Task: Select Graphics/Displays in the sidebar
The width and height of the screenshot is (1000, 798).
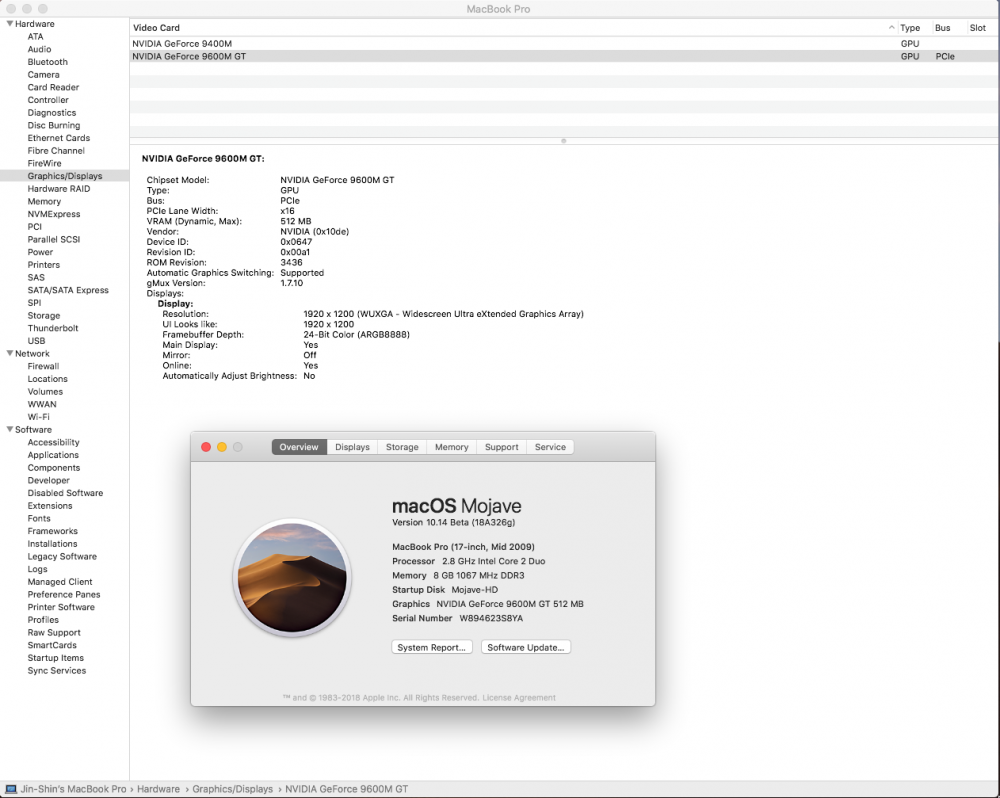Action: coord(65,176)
